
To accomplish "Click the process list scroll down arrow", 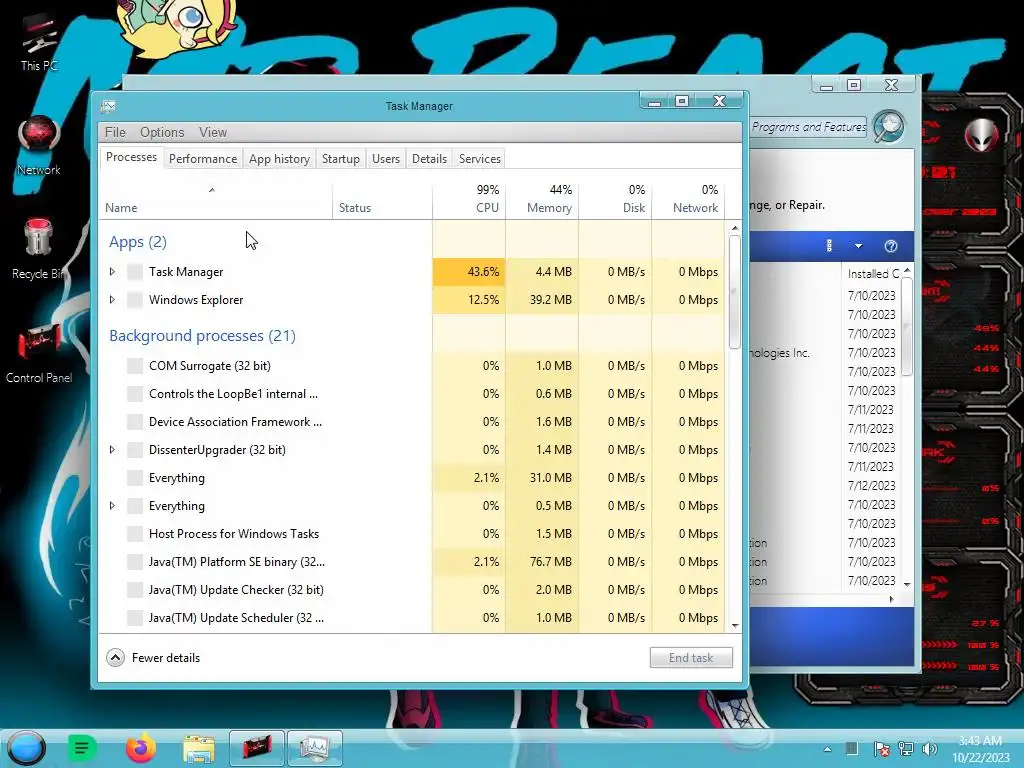I will (735, 626).
